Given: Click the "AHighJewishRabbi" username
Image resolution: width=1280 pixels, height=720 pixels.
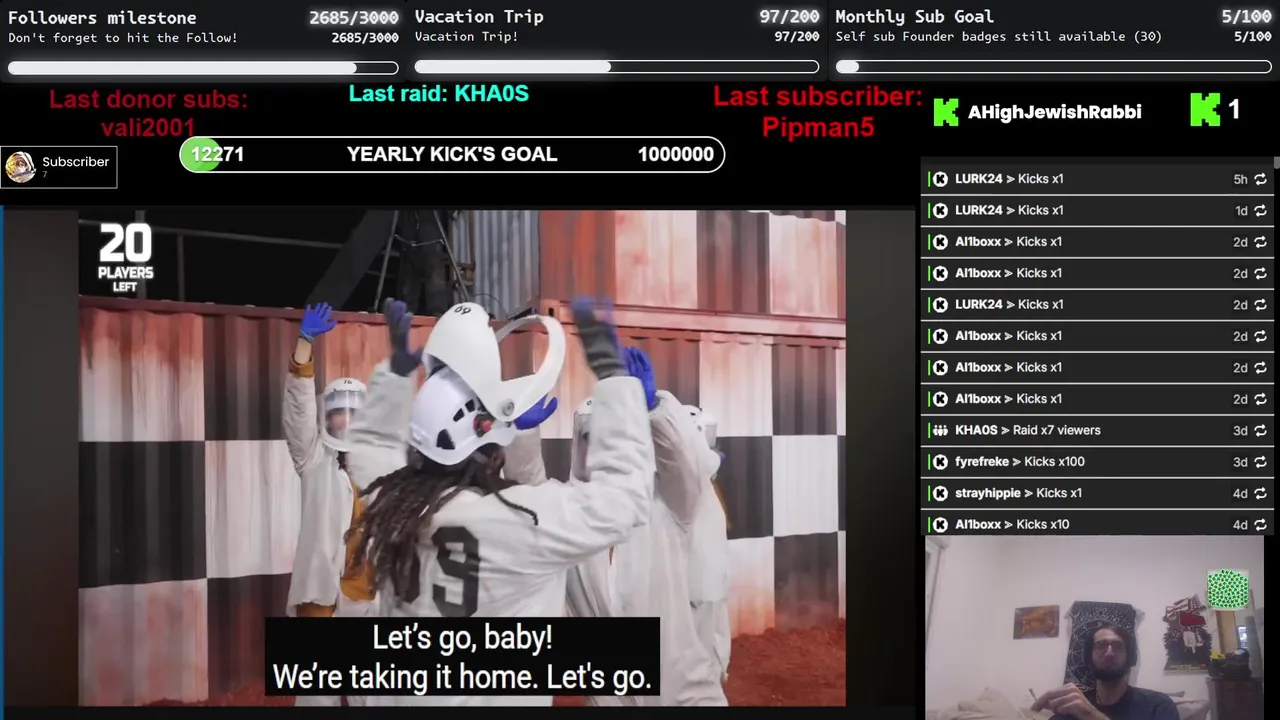Looking at the screenshot, I should pyautogui.click(x=1054, y=112).
